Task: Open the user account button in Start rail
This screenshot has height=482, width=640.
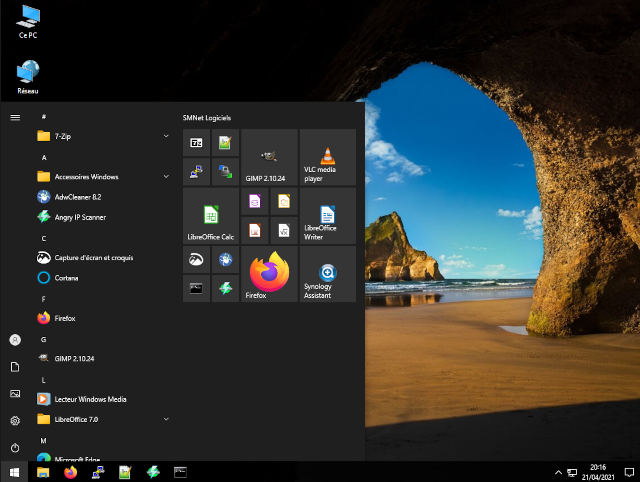Action: click(x=15, y=340)
